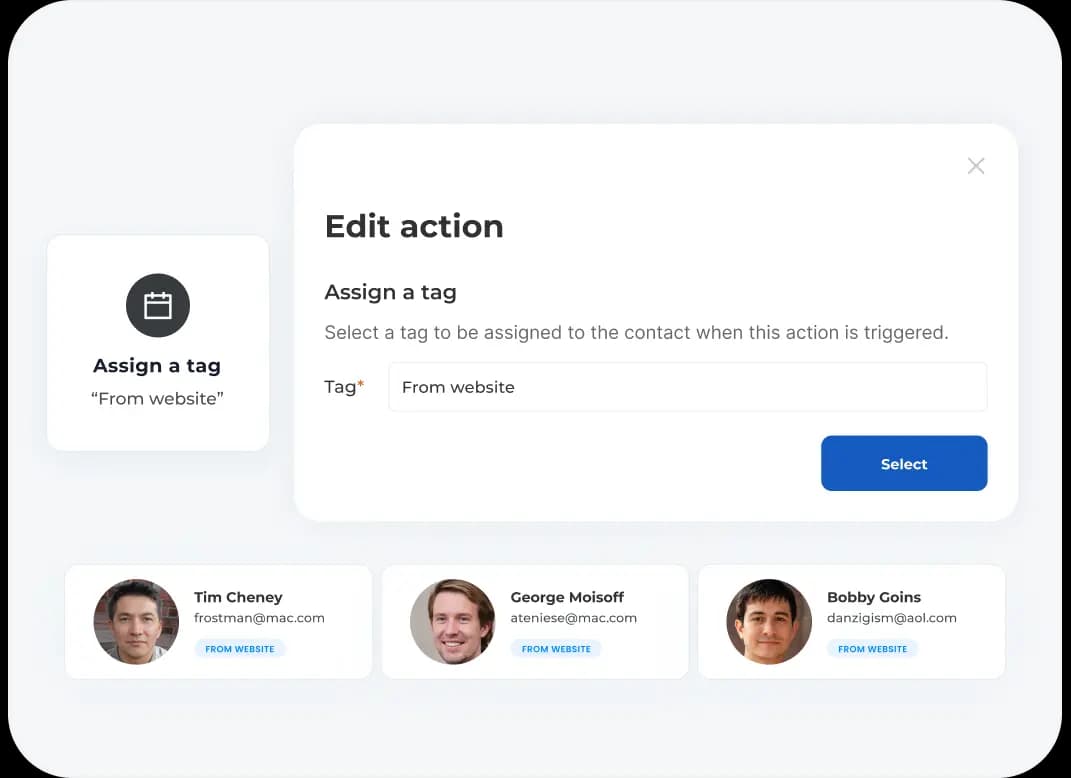Viewport: 1071px width, 778px height.
Task: Click the quoted "From website" card subtitle
Action: pyautogui.click(x=157, y=398)
